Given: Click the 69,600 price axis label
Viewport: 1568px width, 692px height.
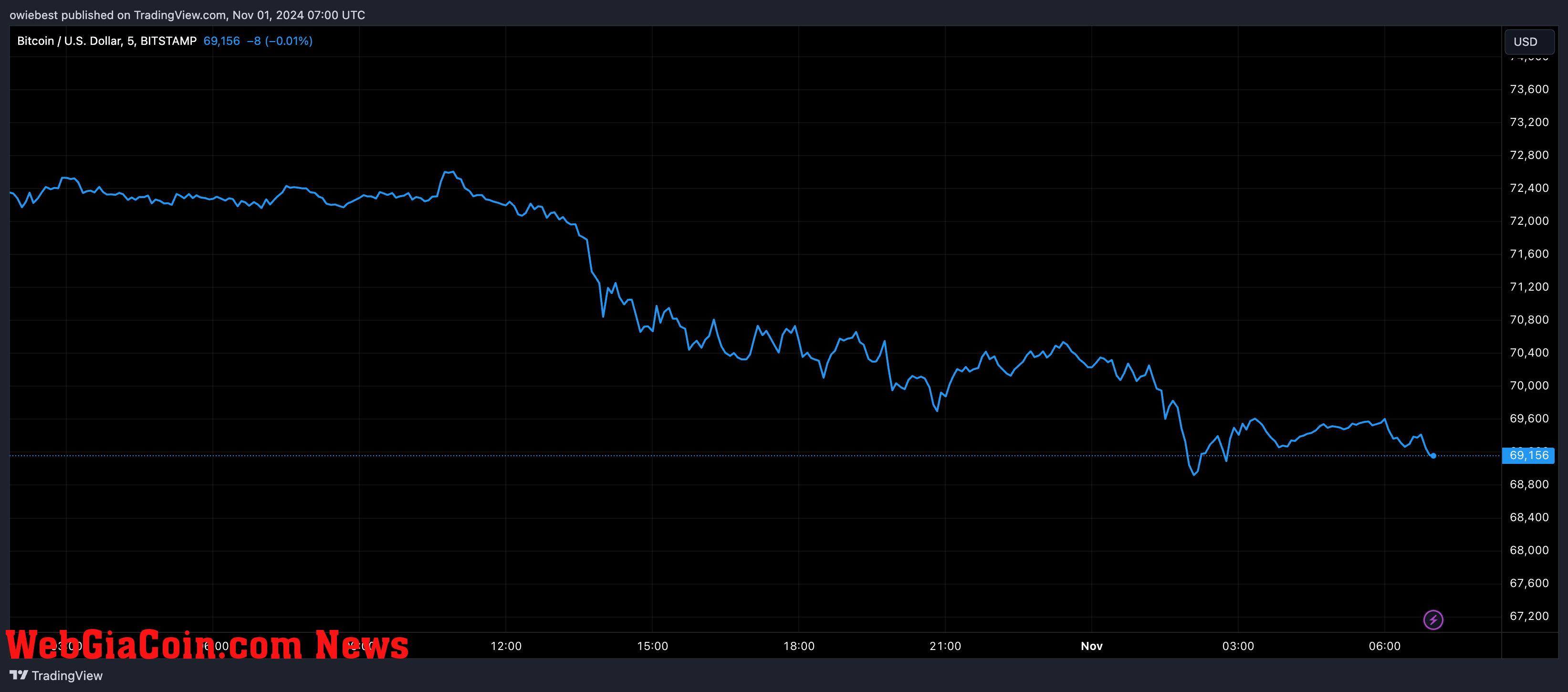Looking at the screenshot, I should [x=1529, y=418].
